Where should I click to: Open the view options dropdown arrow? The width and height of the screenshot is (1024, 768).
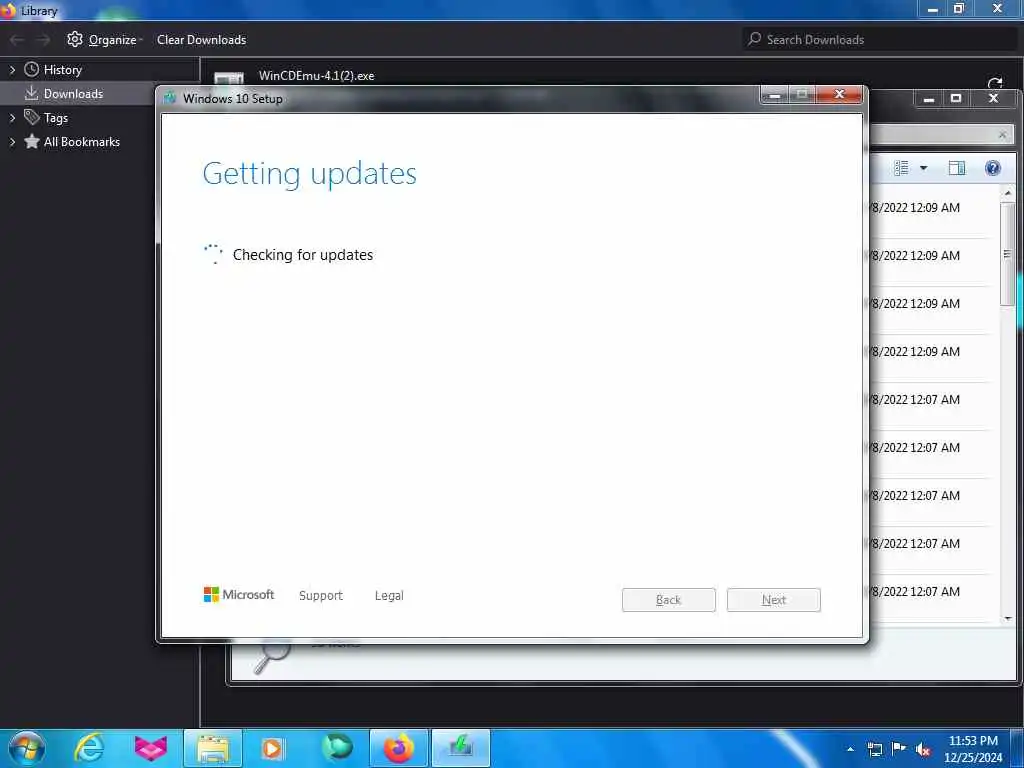923,168
